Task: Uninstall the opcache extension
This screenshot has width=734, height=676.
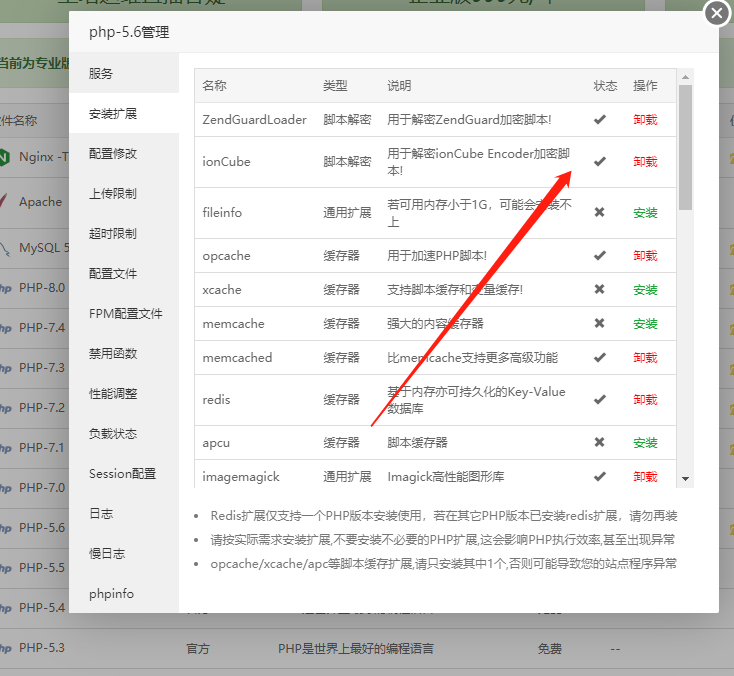Action: point(645,256)
